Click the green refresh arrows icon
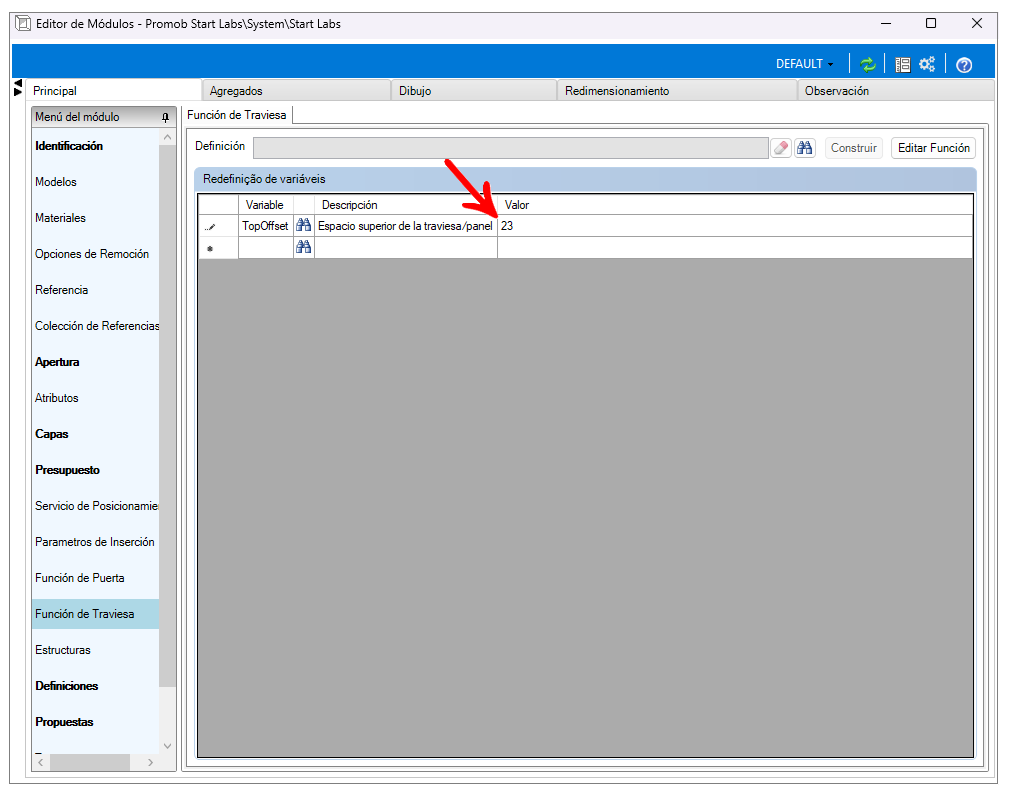1010x798 pixels. 868,64
